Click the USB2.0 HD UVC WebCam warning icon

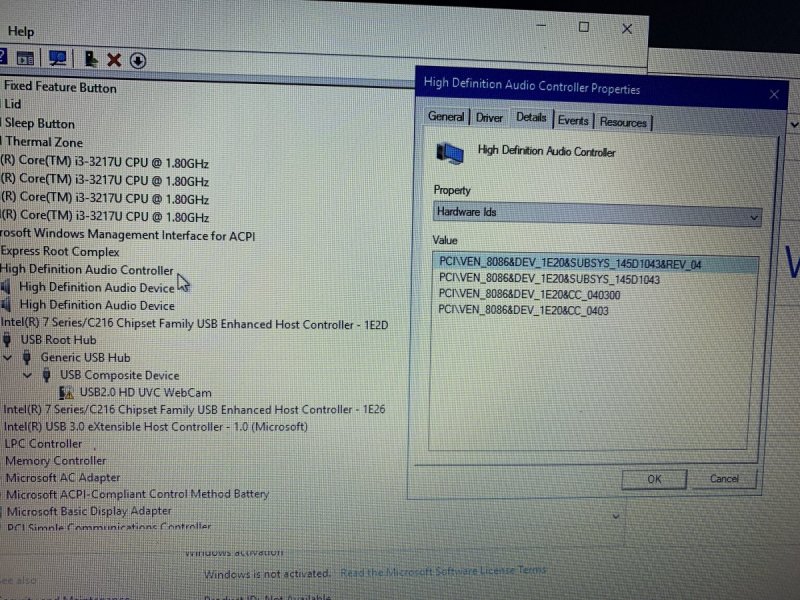click(x=66, y=392)
